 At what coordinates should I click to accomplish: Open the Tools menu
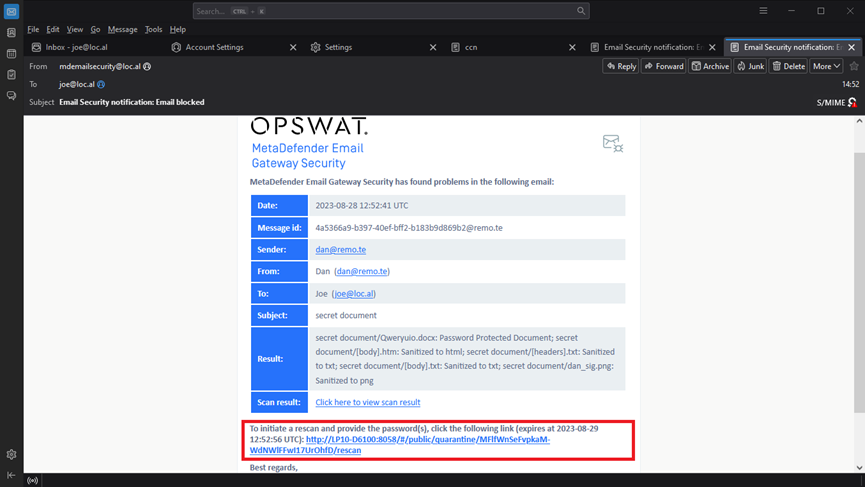pyautogui.click(x=153, y=29)
